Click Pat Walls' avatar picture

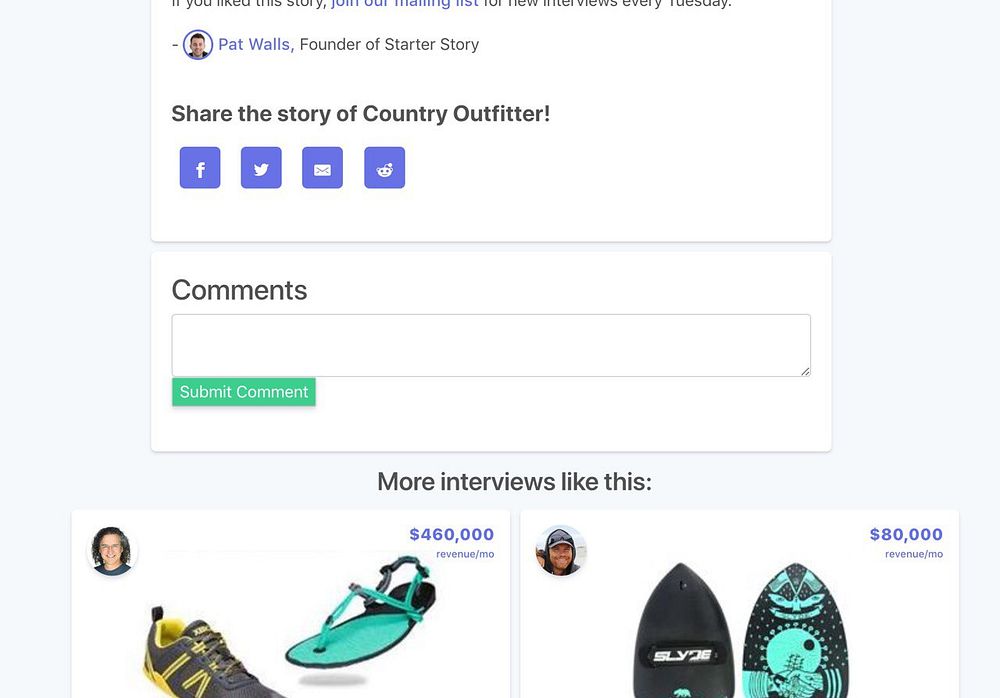[198, 45]
